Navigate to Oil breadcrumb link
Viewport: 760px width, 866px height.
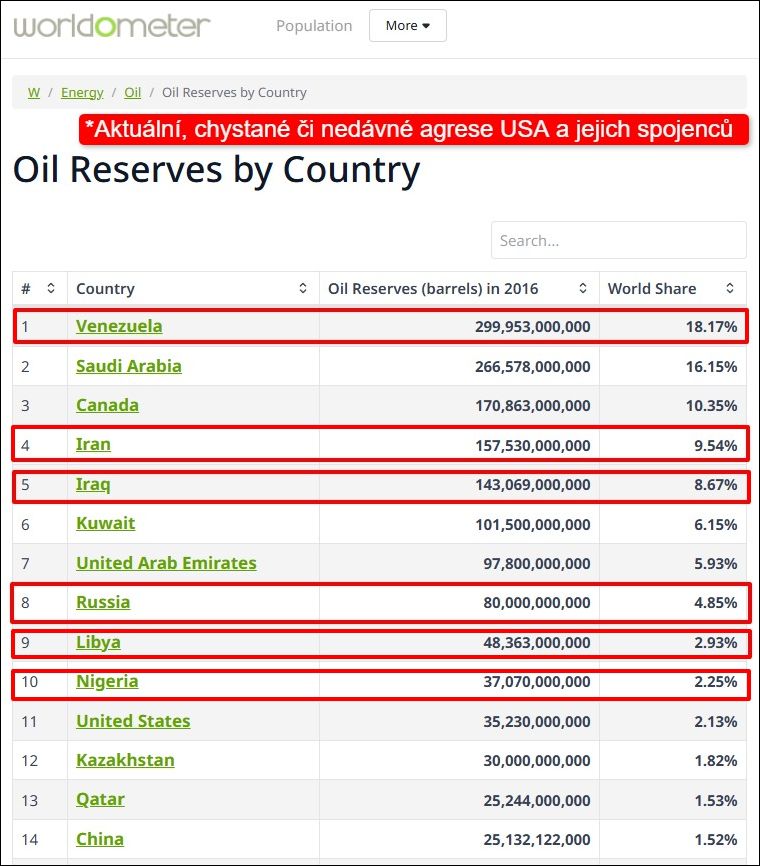tap(132, 92)
